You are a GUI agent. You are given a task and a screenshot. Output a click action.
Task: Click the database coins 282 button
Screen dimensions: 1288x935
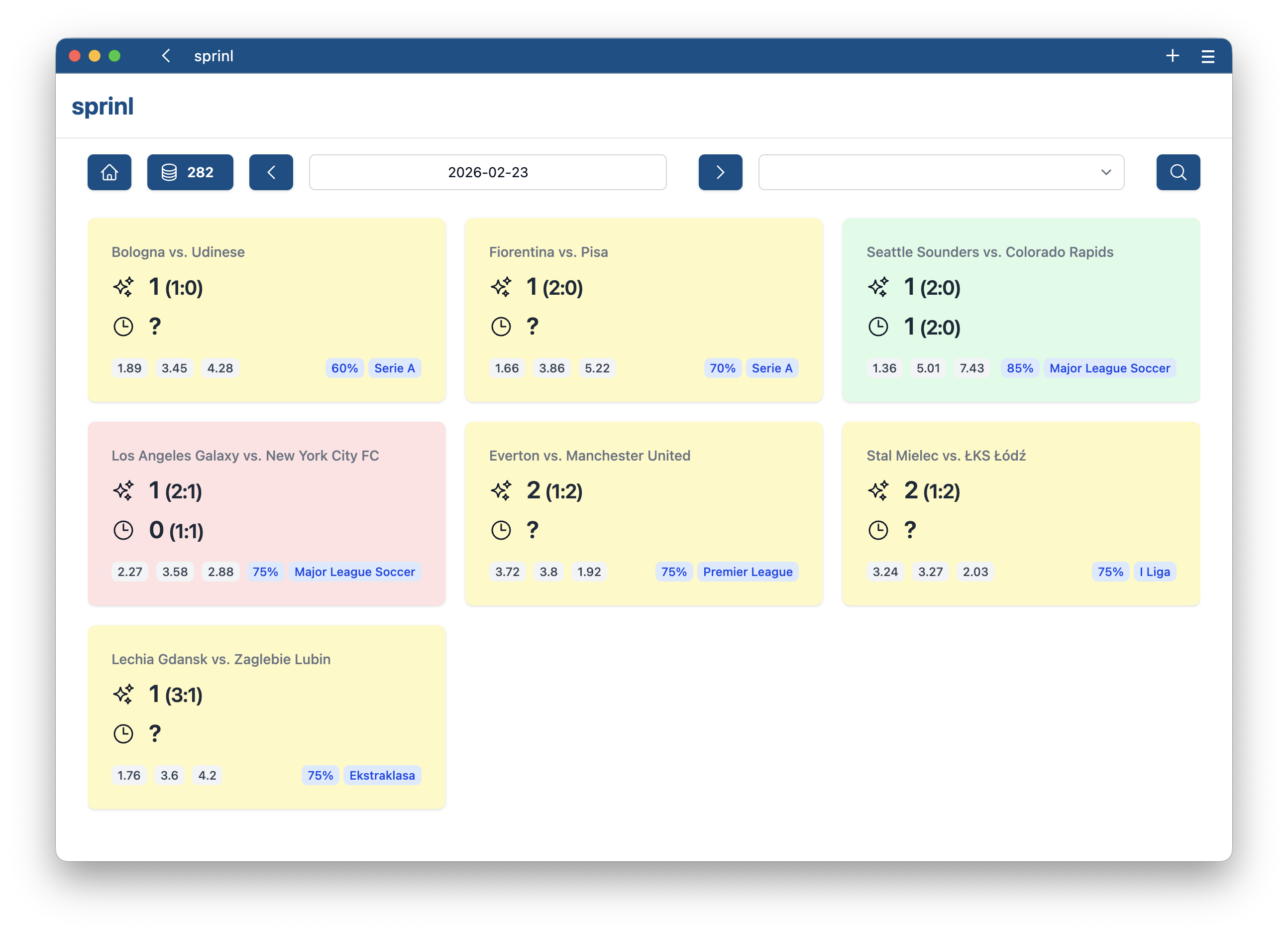tap(190, 172)
